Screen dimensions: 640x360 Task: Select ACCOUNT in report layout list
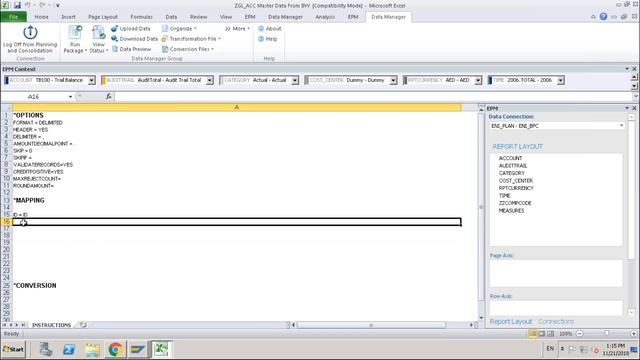pyautogui.click(x=510, y=158)
